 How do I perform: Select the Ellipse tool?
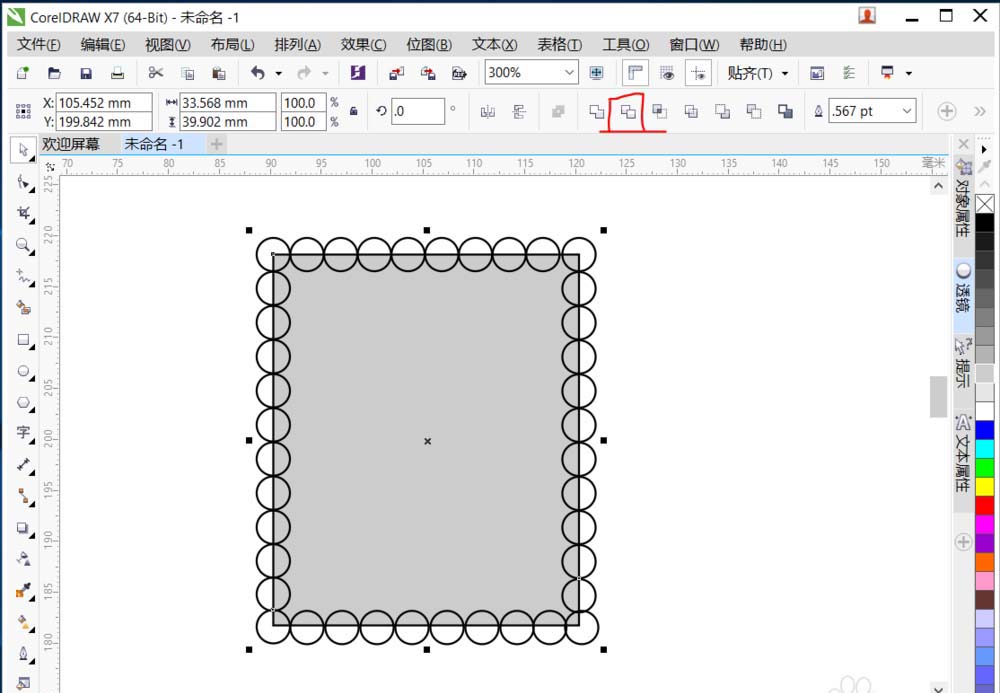(x=24, y=372)
